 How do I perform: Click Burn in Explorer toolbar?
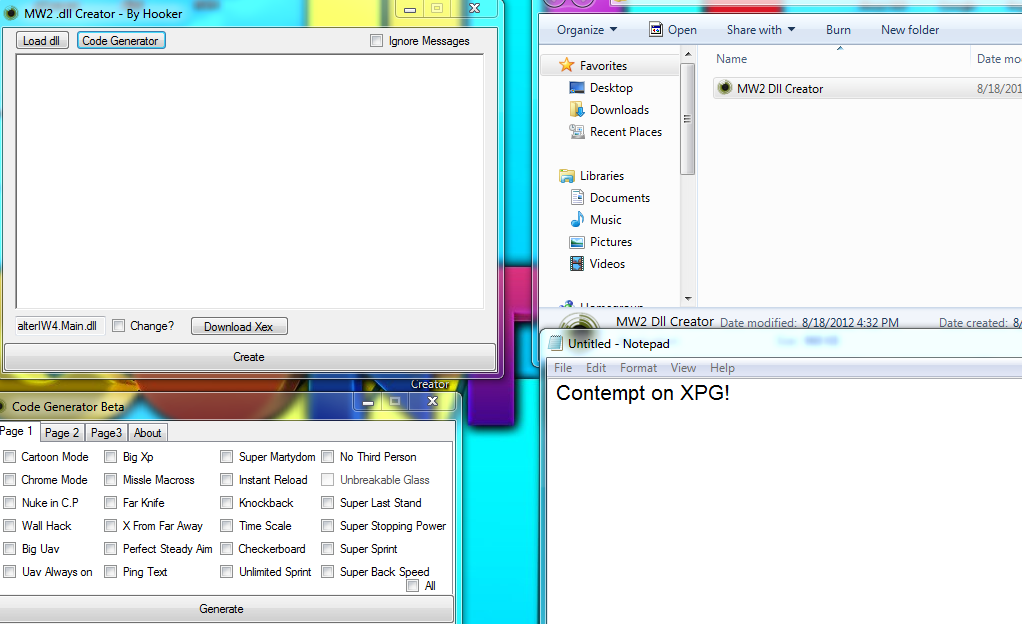point(838,30)
